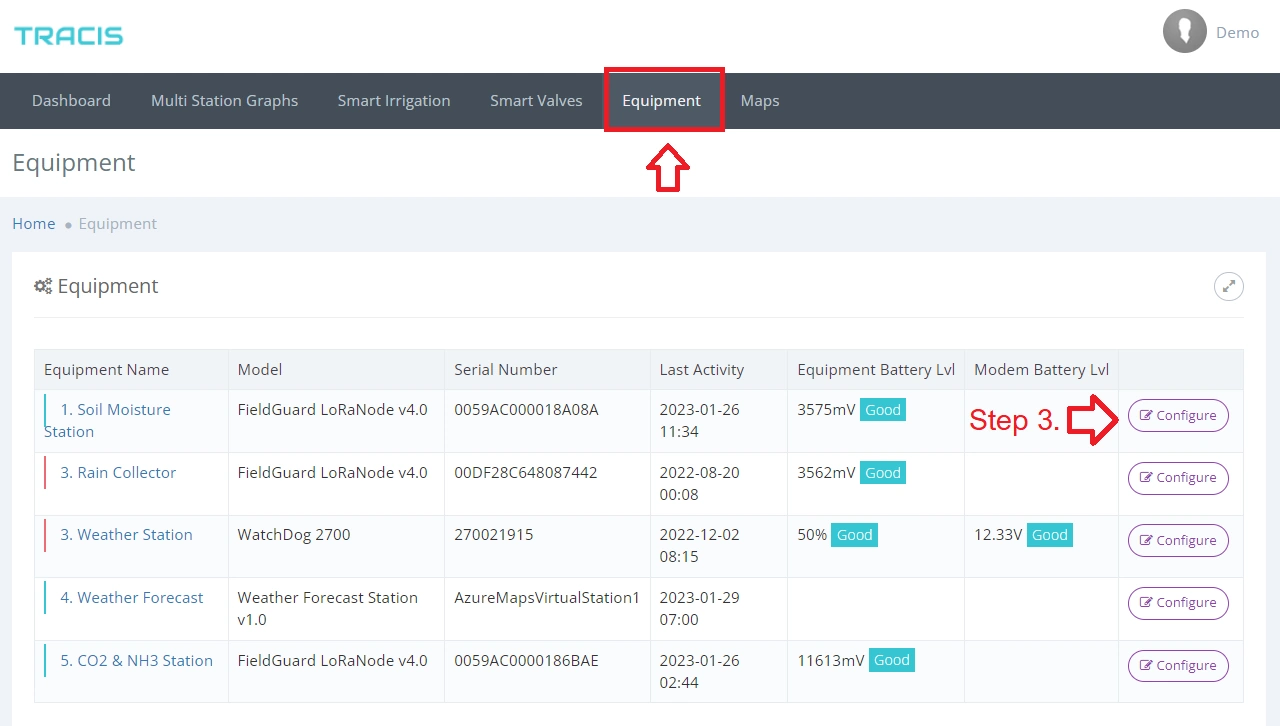Screen dimensions: 1280x726
Task: Click the Home breadcrumb link
Action: pyautogui.click(x=33, y=224)
